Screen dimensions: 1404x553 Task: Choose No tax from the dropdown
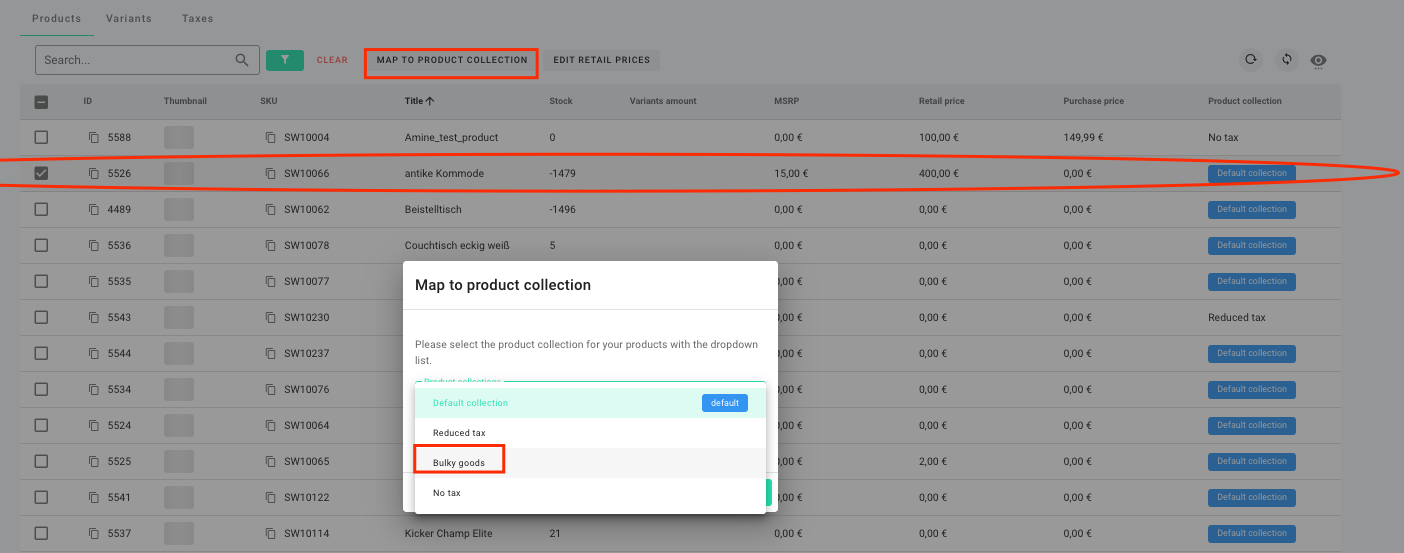click(590, 493)
